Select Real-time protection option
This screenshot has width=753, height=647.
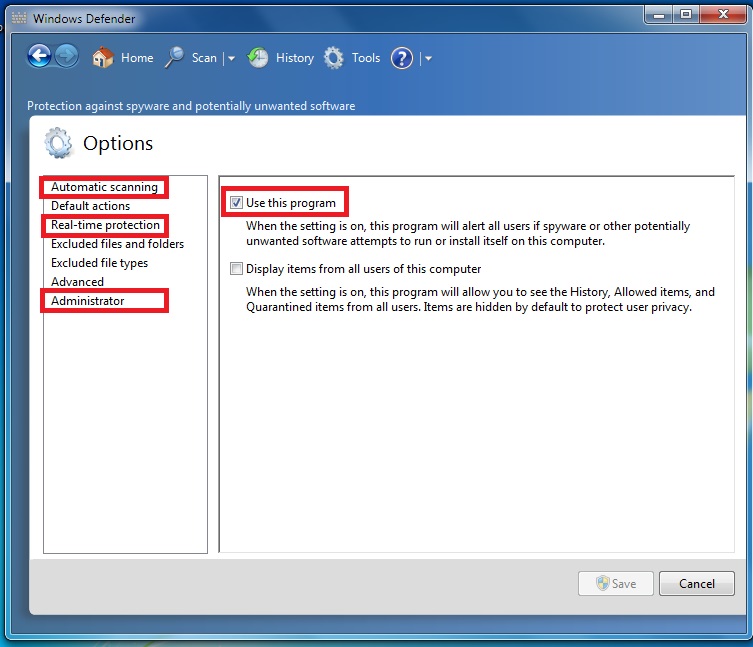click(105, 225)
